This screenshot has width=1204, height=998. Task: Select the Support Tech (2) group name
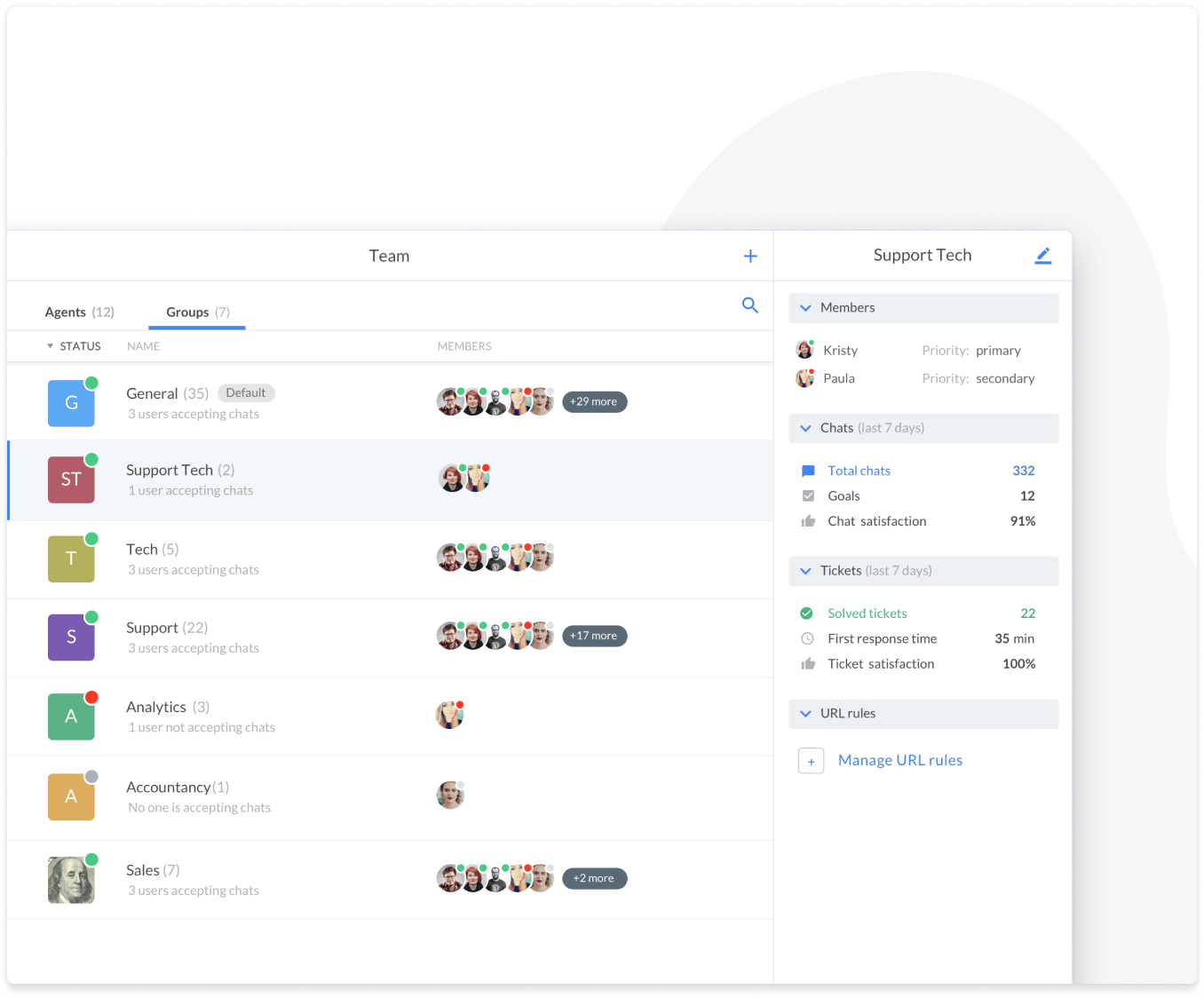click(x=180, y=470)
